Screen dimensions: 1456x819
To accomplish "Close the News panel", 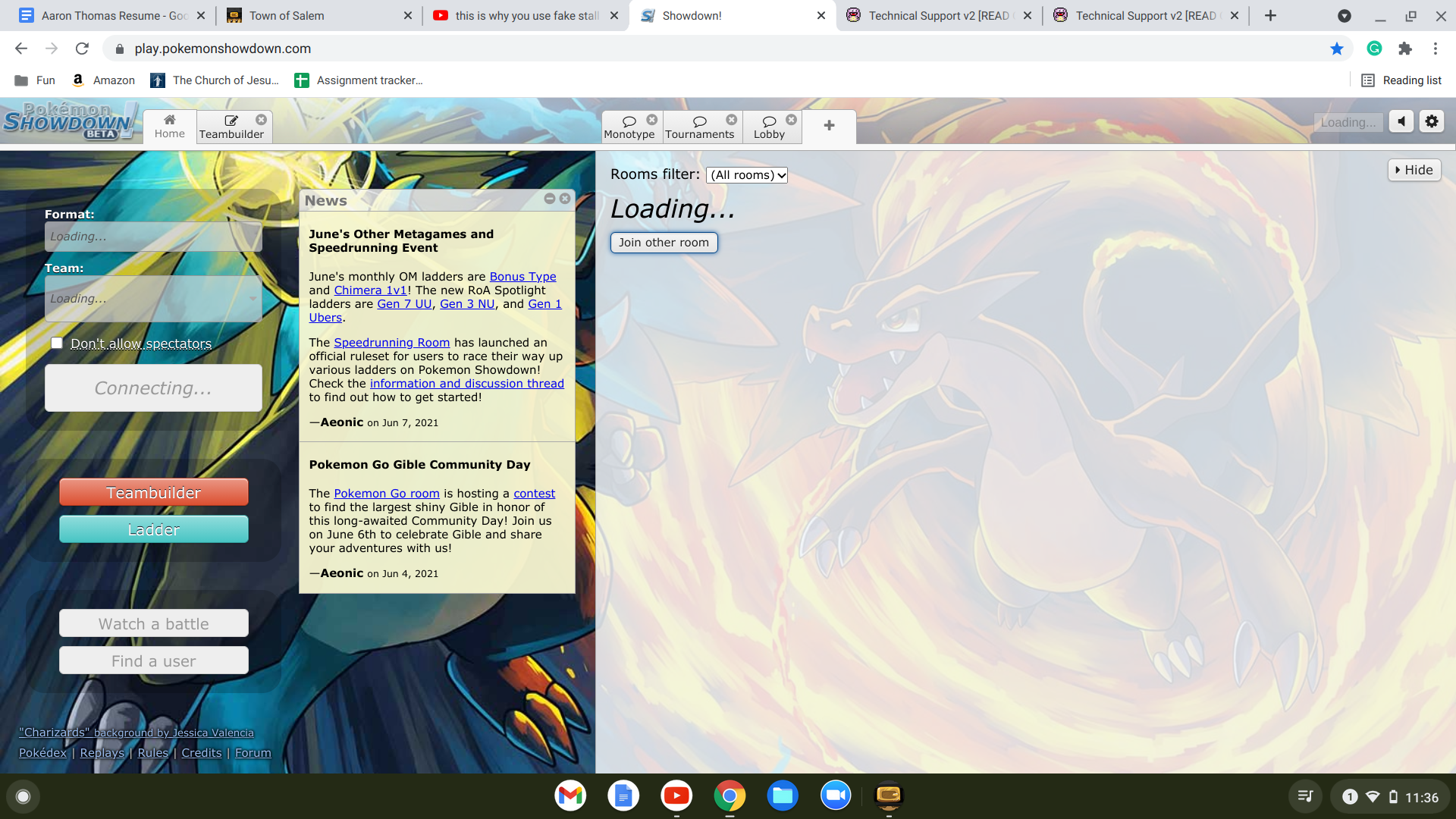I will pos(565,199).
